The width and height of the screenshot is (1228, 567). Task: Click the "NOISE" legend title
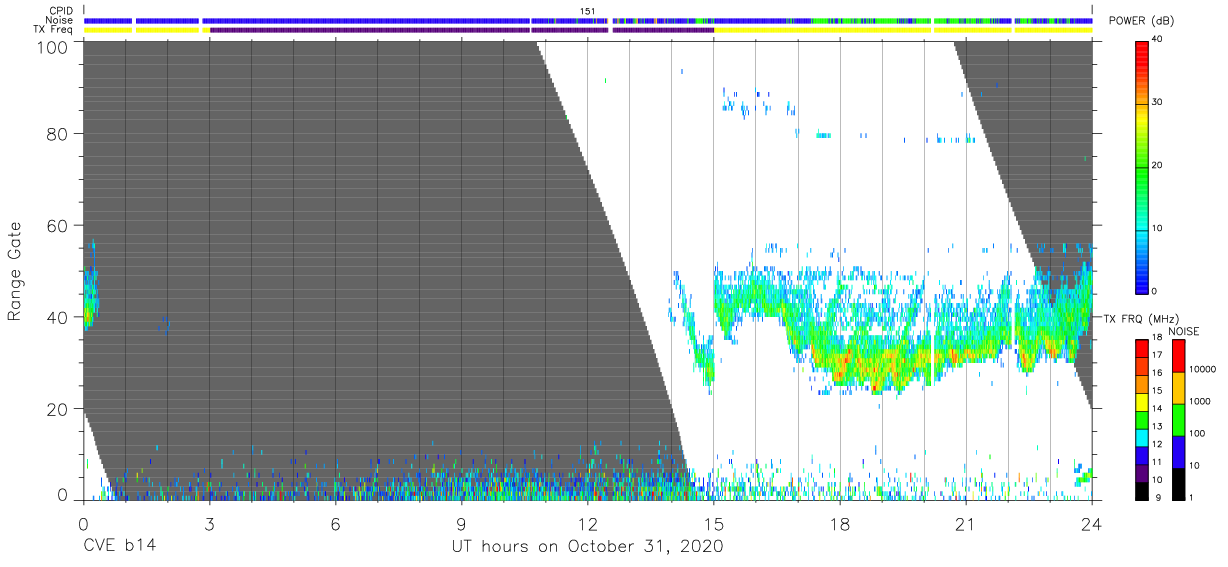(x=1184, y=331)
